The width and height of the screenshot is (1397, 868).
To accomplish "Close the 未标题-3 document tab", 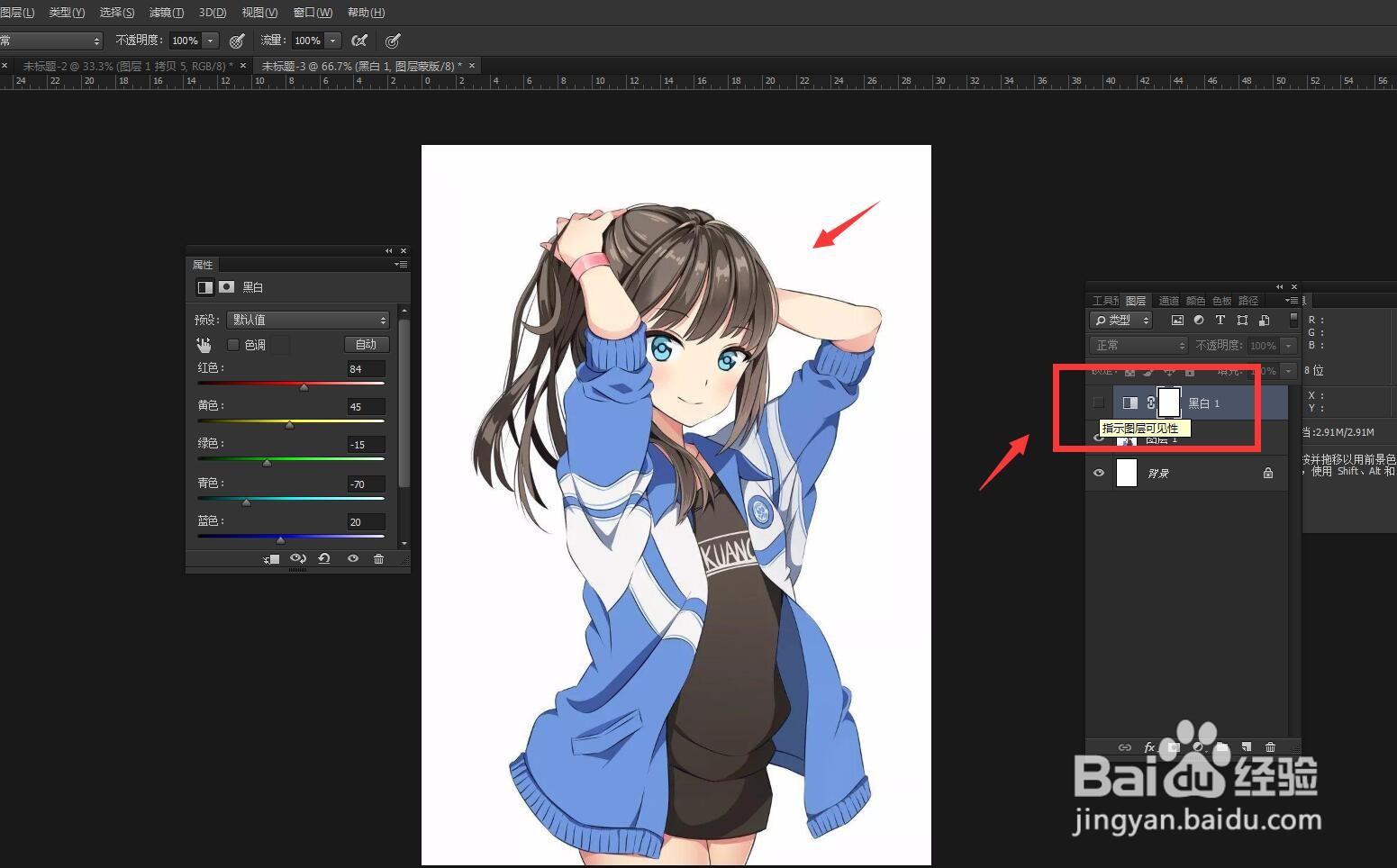I will click(x=471, y=66).
